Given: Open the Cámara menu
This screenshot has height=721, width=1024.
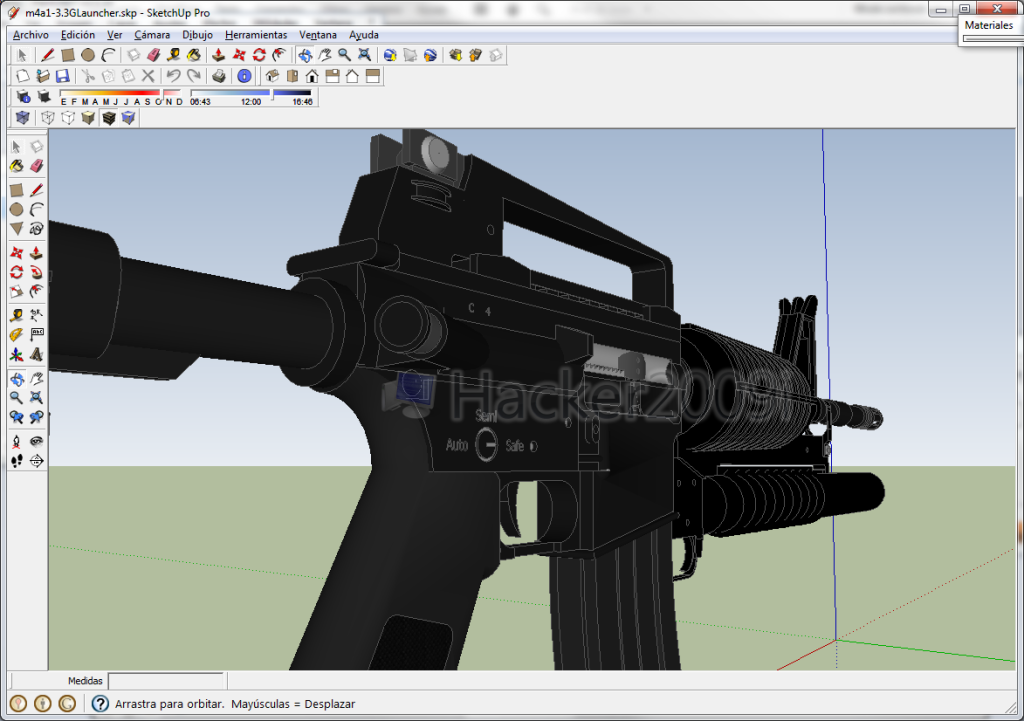Looking at the screenshot, I should [152, 35].
